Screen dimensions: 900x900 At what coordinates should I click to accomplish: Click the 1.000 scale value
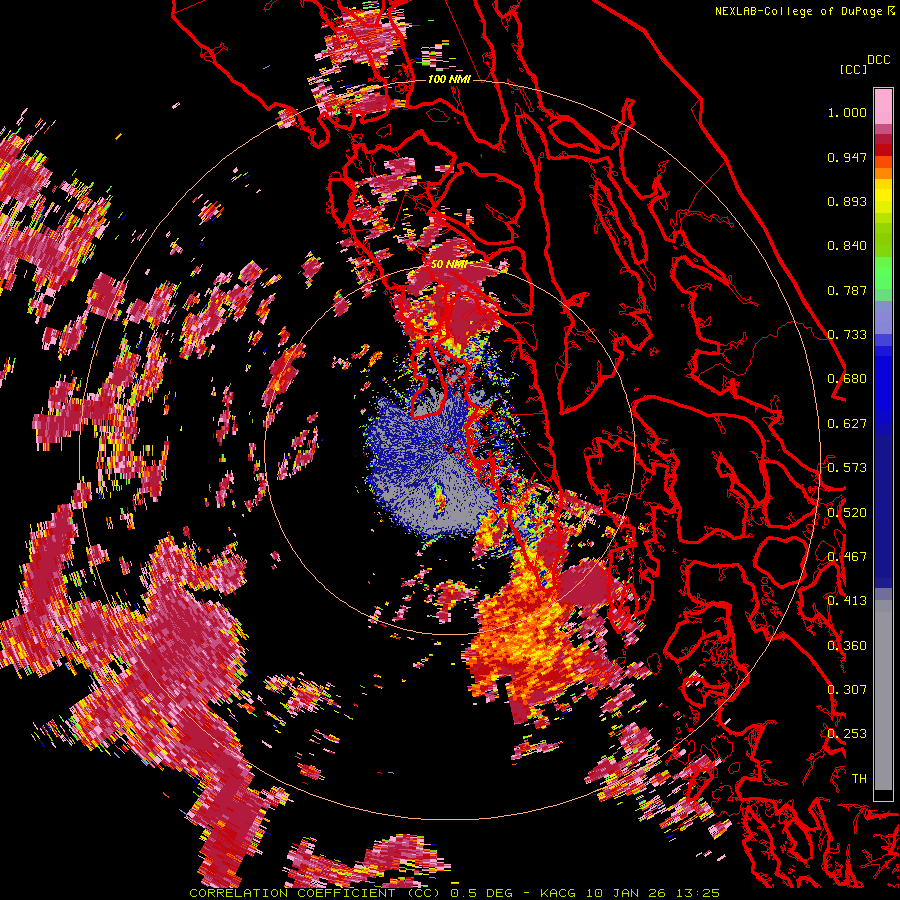pos(847,112)
